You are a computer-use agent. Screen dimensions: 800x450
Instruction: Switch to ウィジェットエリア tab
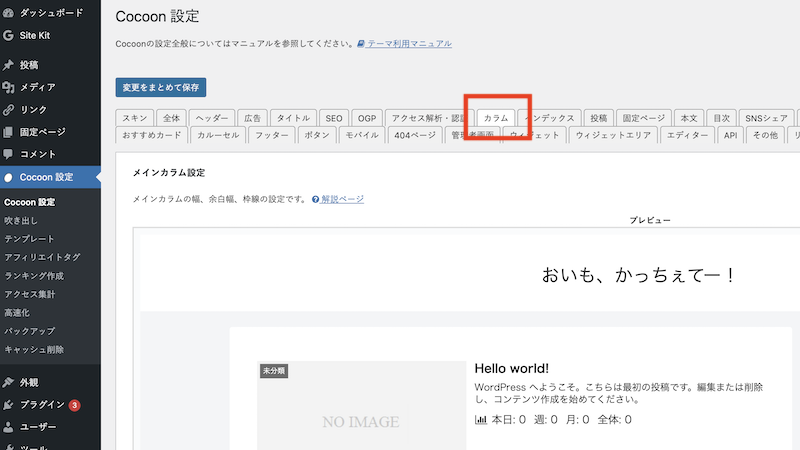pos(613,135)
